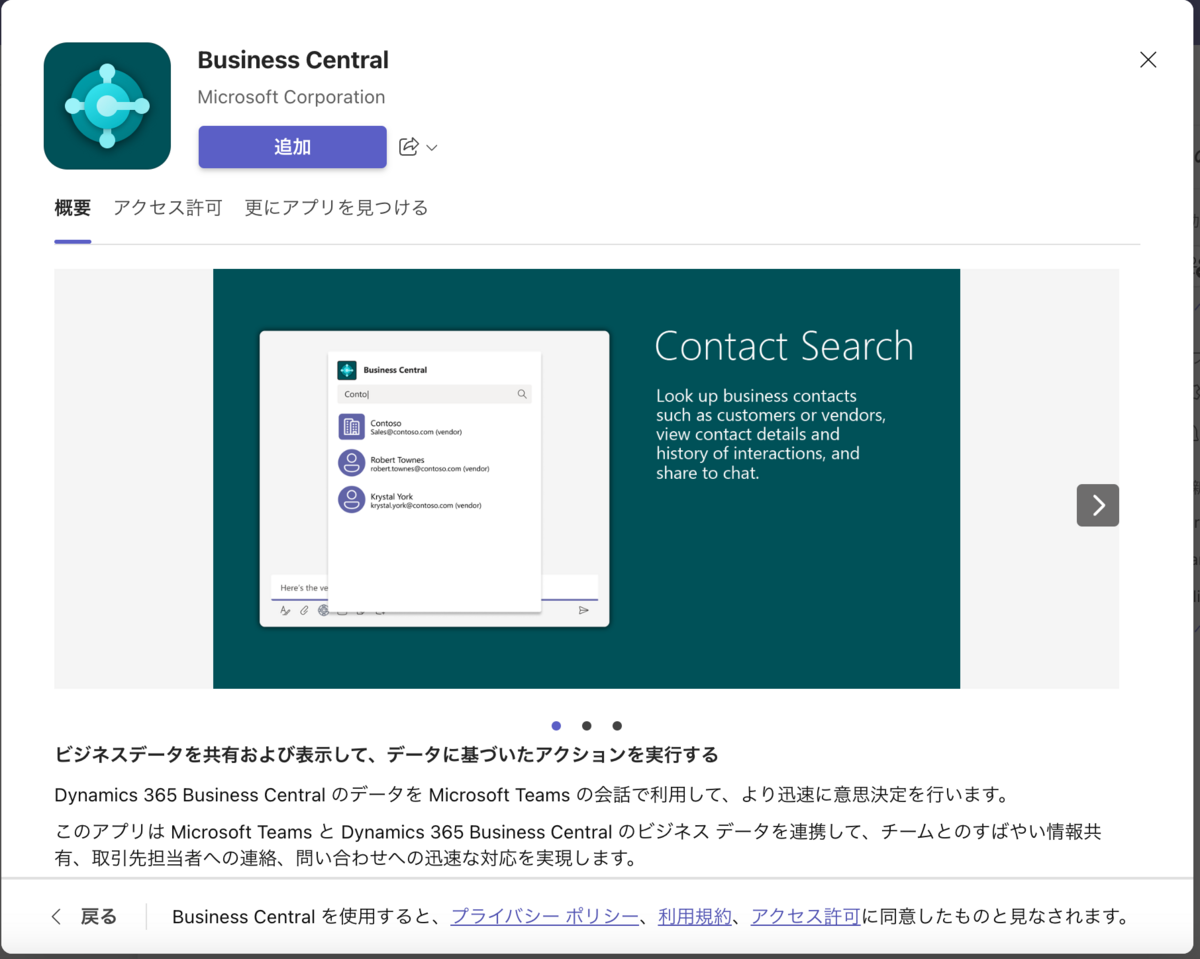Click Robert Townes' avatar icon
The height and width of the screenshot is (959, 1200).
click(x=351, y=462)
